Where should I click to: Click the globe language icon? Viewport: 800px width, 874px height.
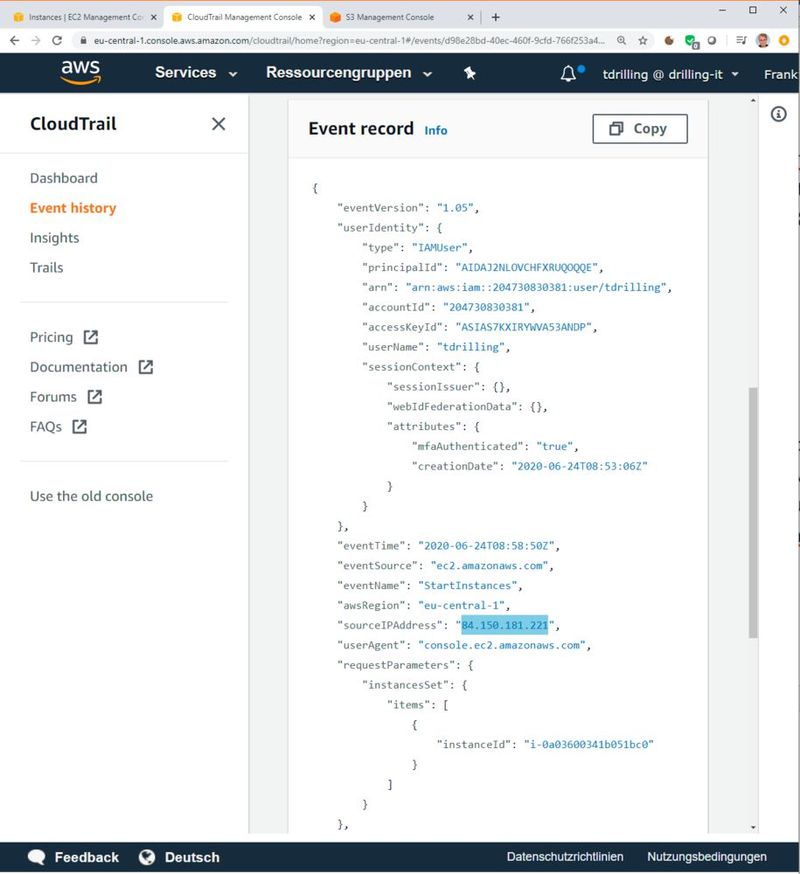147,857
